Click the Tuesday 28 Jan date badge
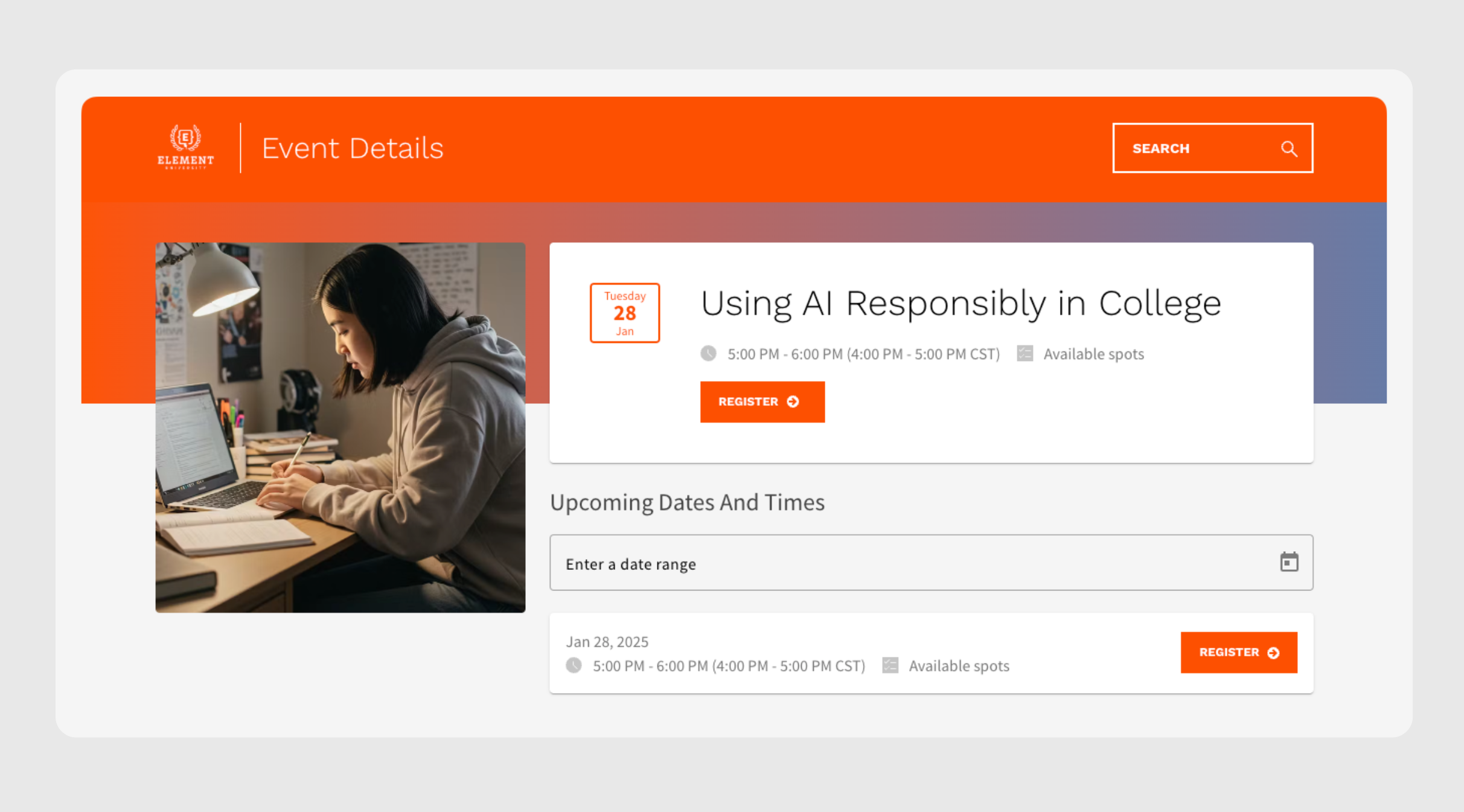This screenshot has height=812, width=1464. [x=624, y=313]
